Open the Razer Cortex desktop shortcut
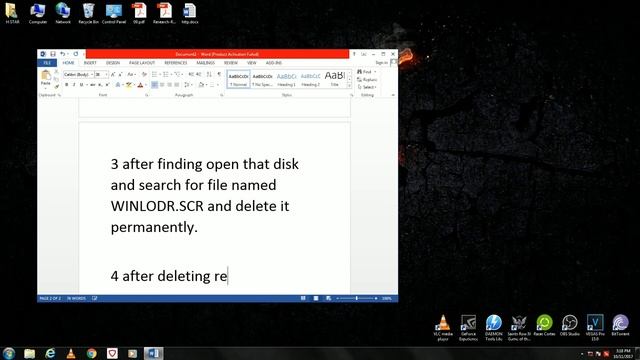 click(544, 326)
